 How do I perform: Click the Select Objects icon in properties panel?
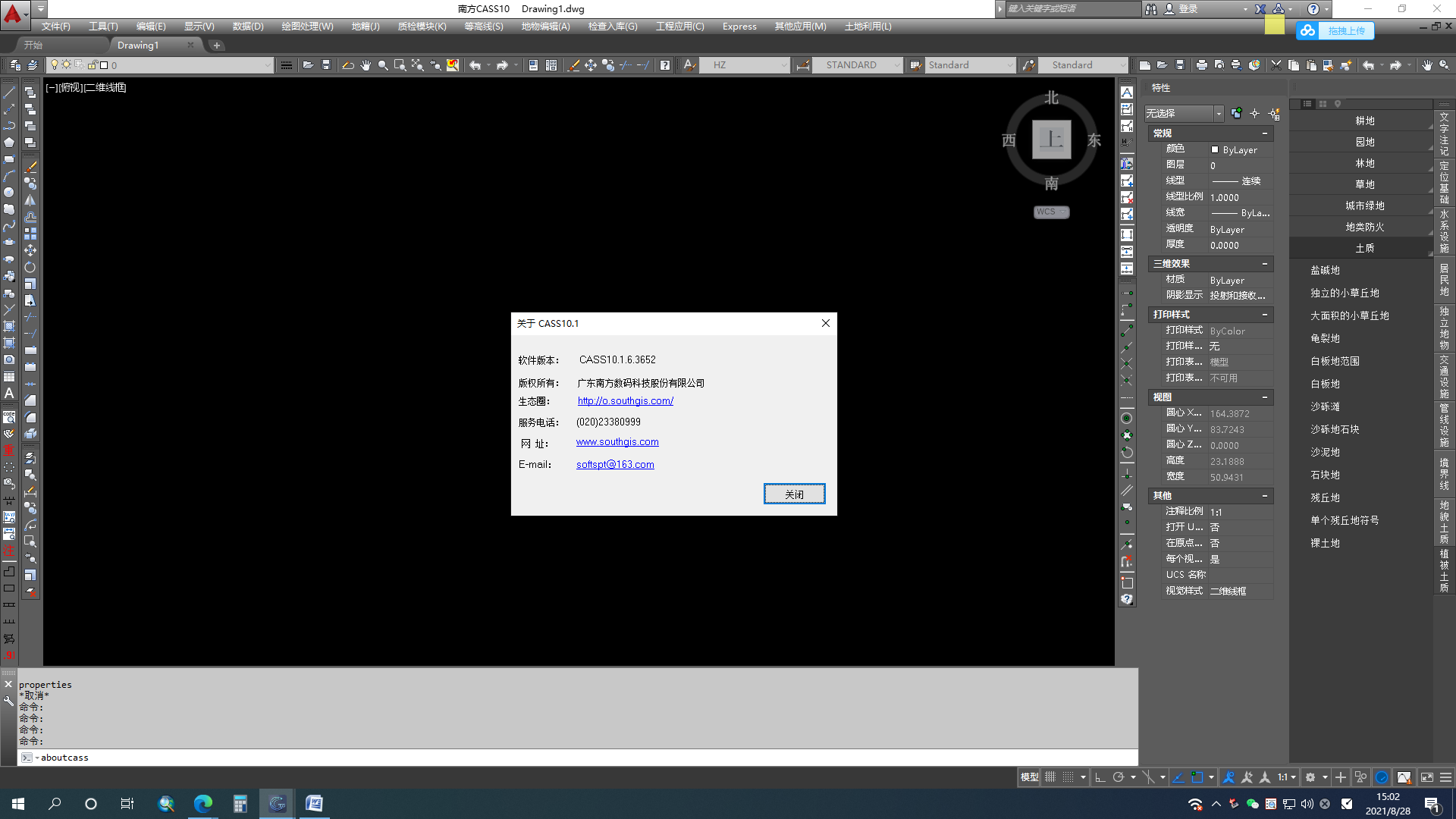1255,114
